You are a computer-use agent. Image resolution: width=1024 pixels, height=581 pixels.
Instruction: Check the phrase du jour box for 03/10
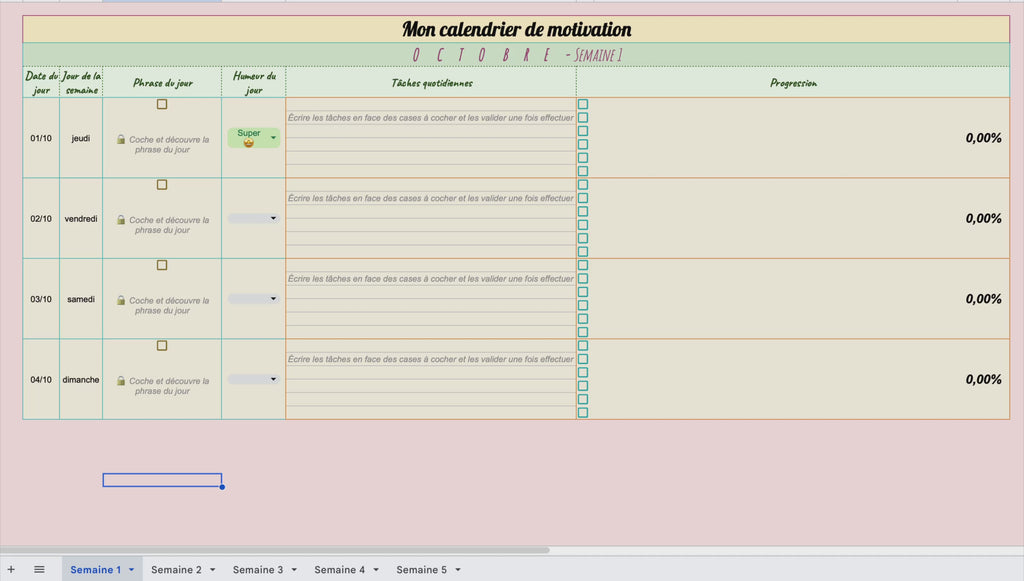coord(162,265)
